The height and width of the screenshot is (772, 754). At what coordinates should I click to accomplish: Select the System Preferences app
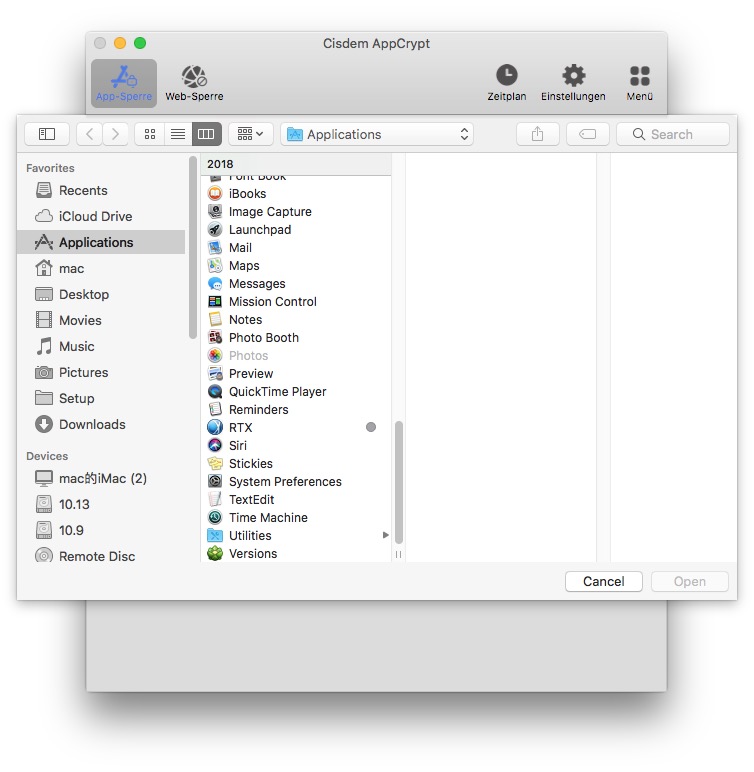[296, 481]
